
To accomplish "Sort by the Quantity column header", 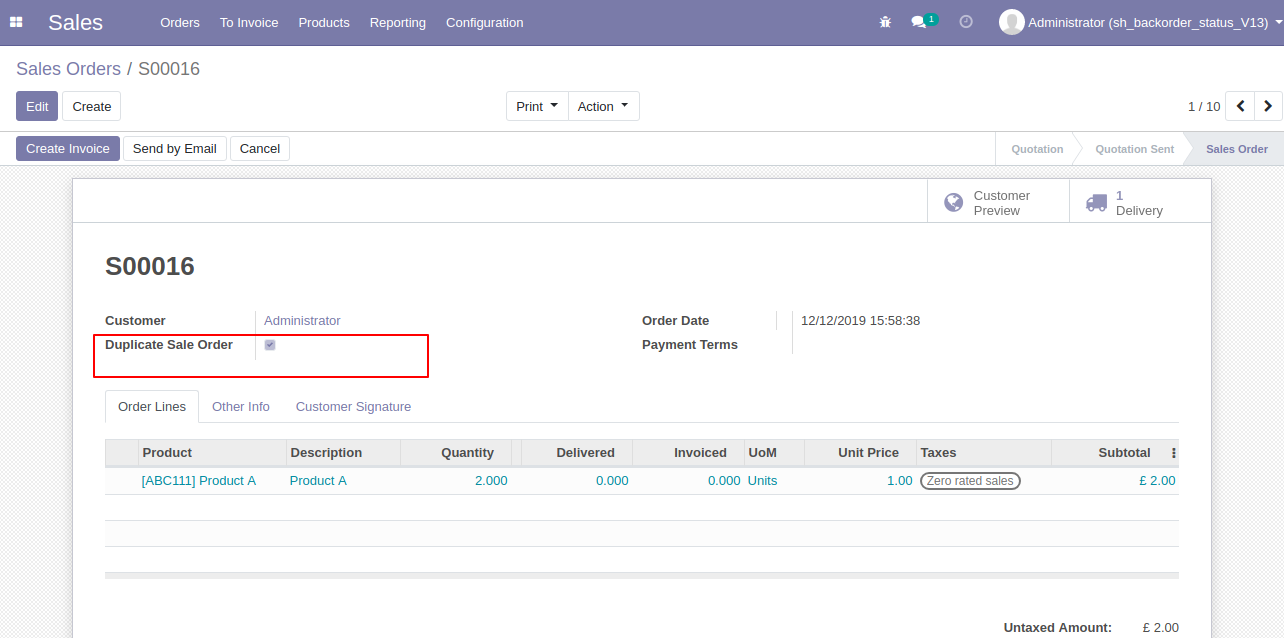I will point(456,453).
